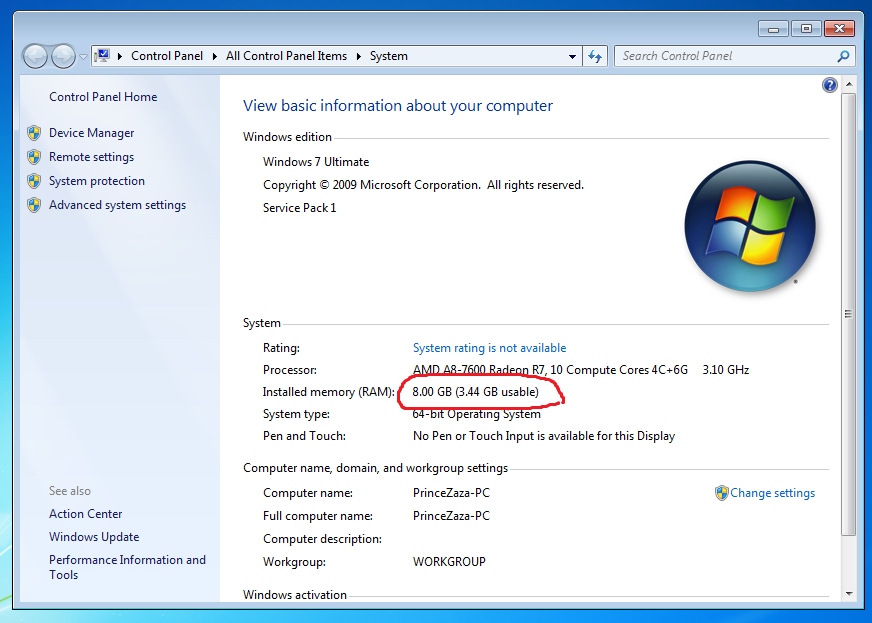Select All Control Panel Items breadcrumb
Image resolution: width=872 pixels, height=623 pixels.
286,56
